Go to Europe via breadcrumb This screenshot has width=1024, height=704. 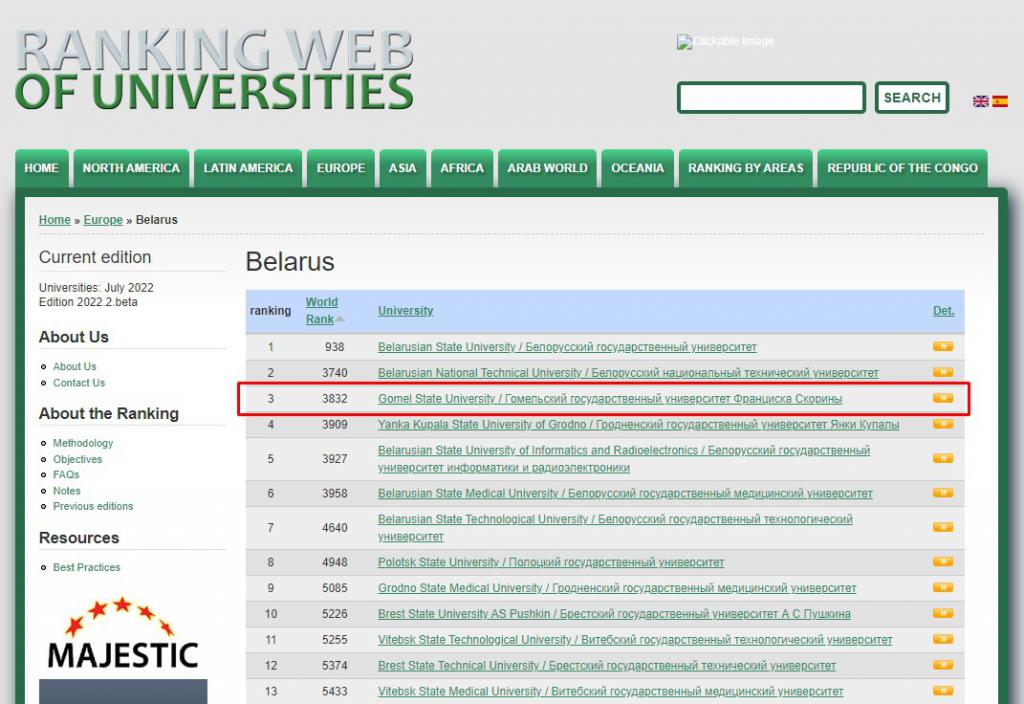point(103,219)
